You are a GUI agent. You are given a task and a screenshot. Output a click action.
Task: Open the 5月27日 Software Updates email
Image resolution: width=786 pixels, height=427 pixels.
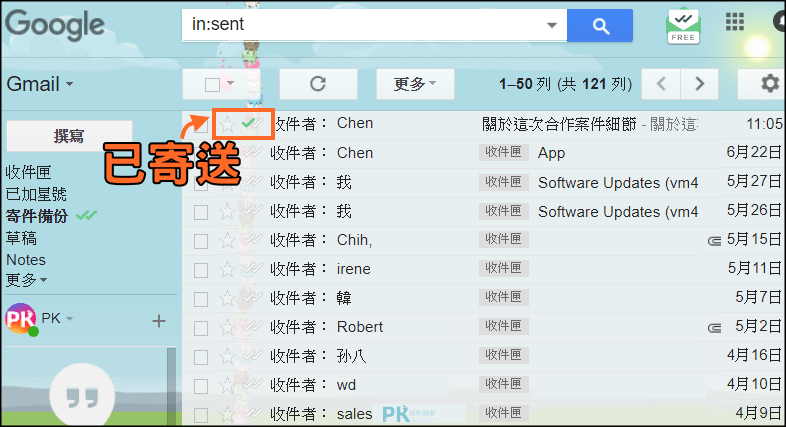click(x=618, y=183)
